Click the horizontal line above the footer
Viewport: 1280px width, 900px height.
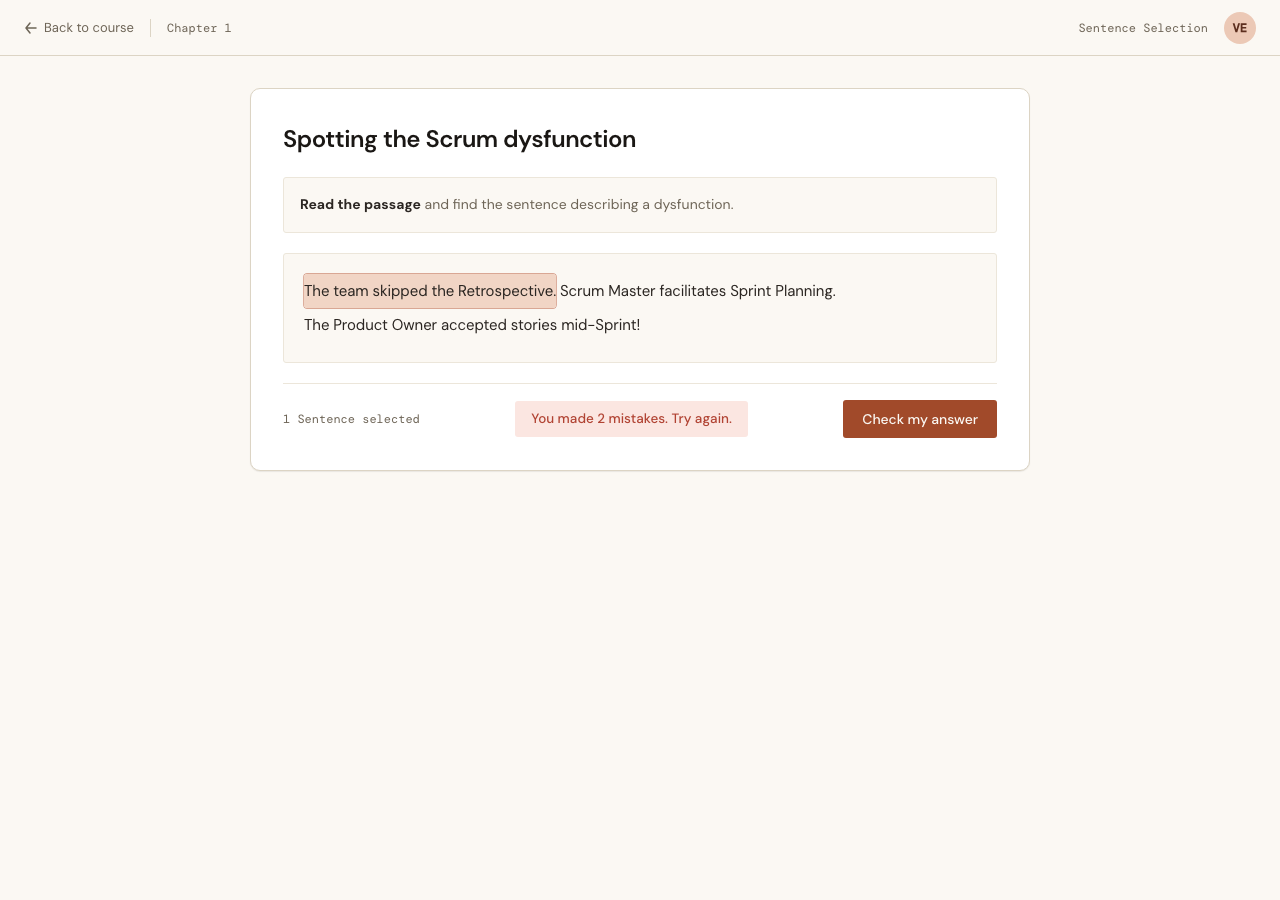640,383
